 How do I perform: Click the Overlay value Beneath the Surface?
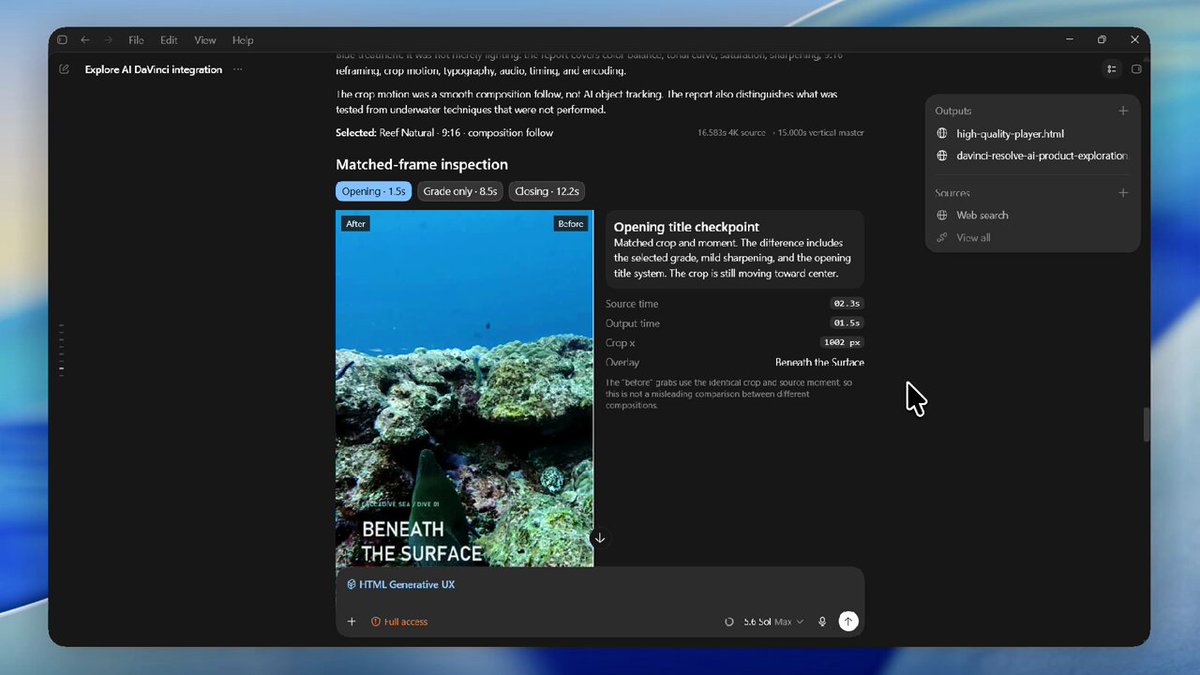pyautogui.click(x=820, y=362)
